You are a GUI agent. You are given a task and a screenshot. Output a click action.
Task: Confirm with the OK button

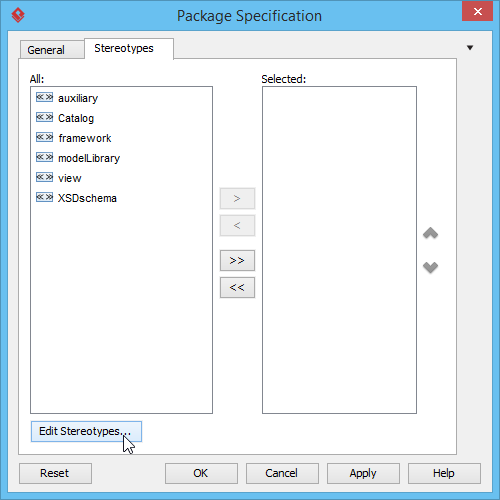[201, 473]
